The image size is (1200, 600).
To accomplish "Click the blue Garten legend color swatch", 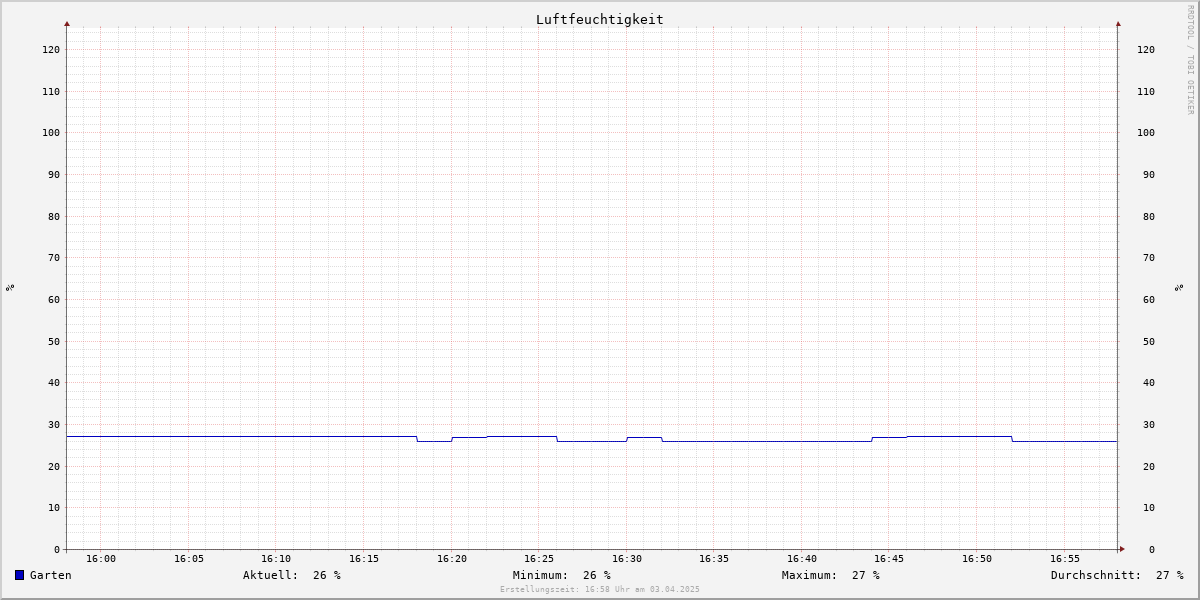I will tap(19, 575).
